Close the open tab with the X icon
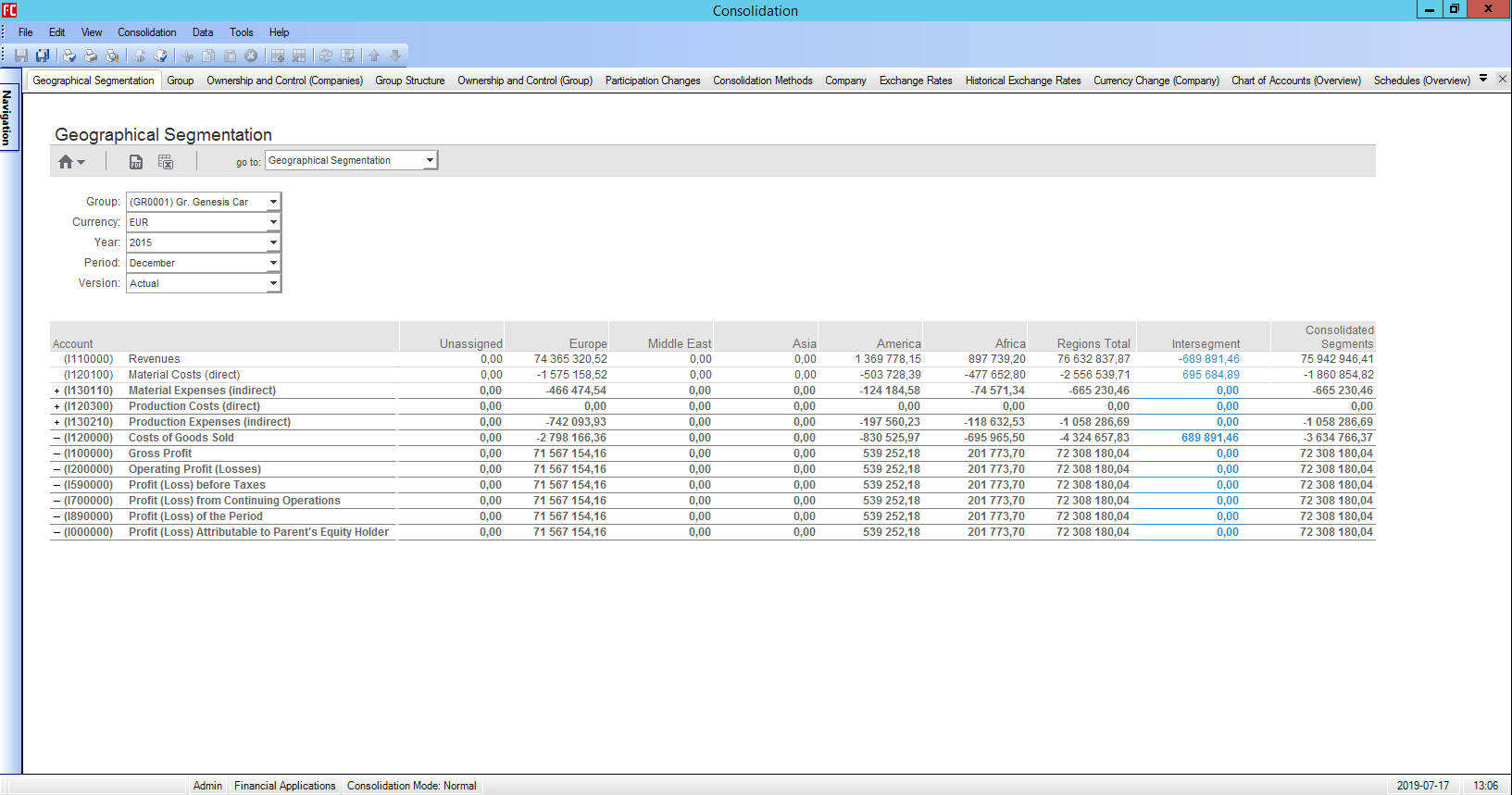This screenshot has width=1512, height=795. pos(1502,80)
